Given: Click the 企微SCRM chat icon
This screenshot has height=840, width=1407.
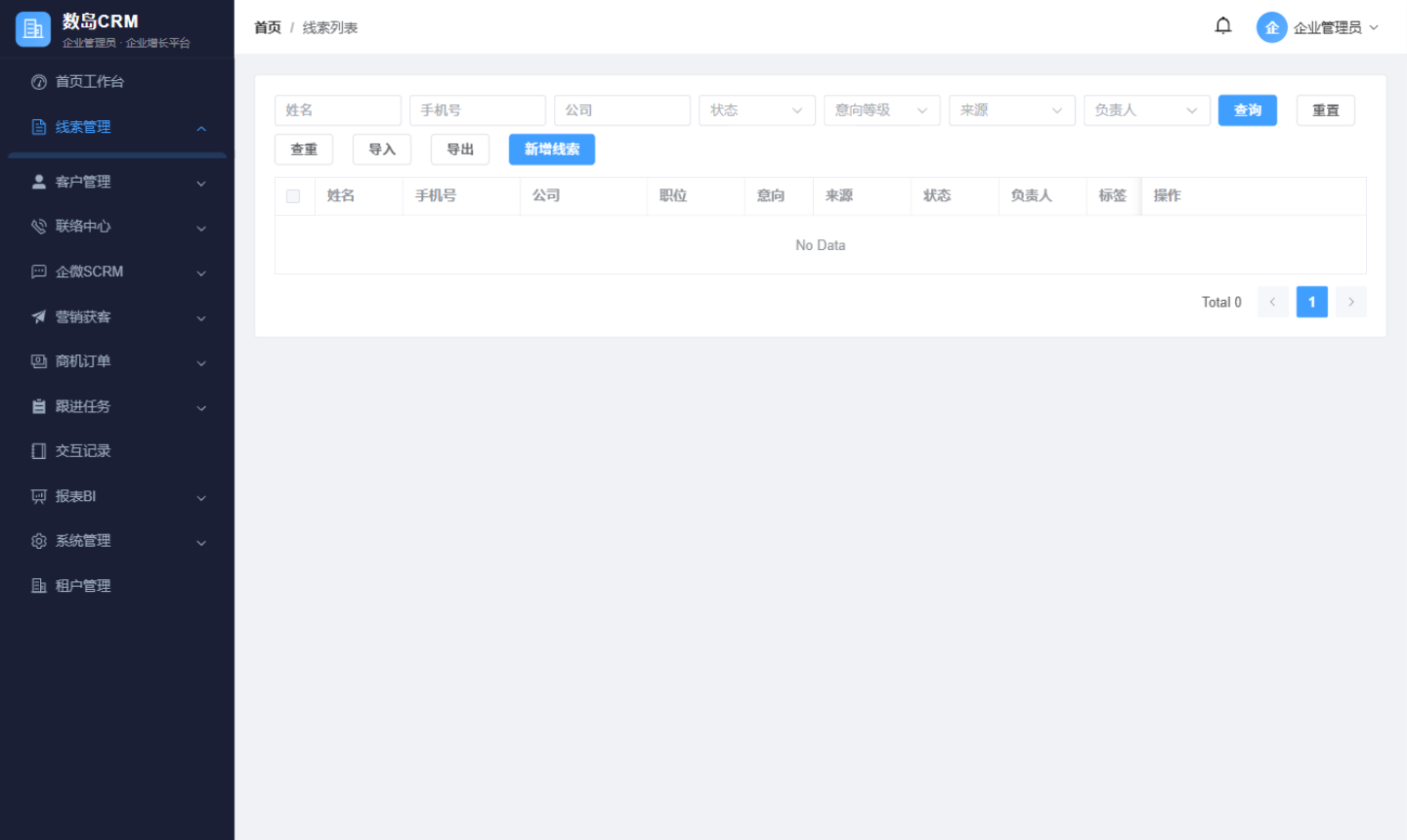Looking at the screenshot, I should click(39, 272).
